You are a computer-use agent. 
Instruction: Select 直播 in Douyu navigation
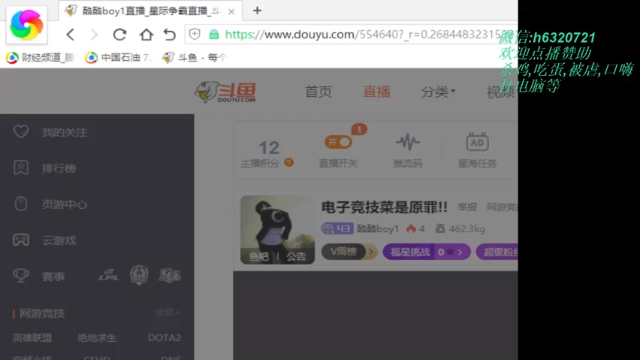(x=376, y=92)
